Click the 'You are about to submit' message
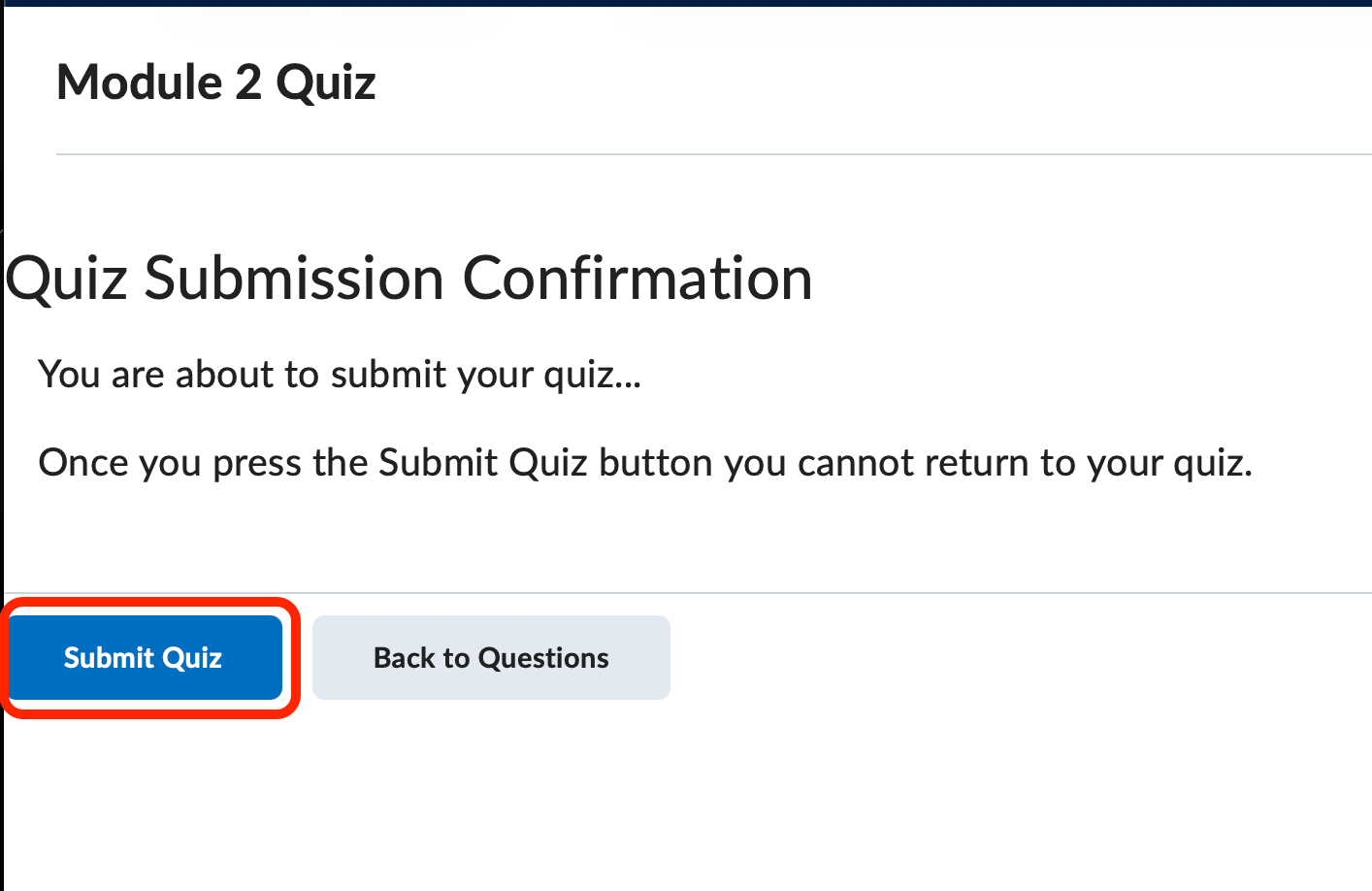This screenshot has height=891, width=1372. (x=339, y=374)
